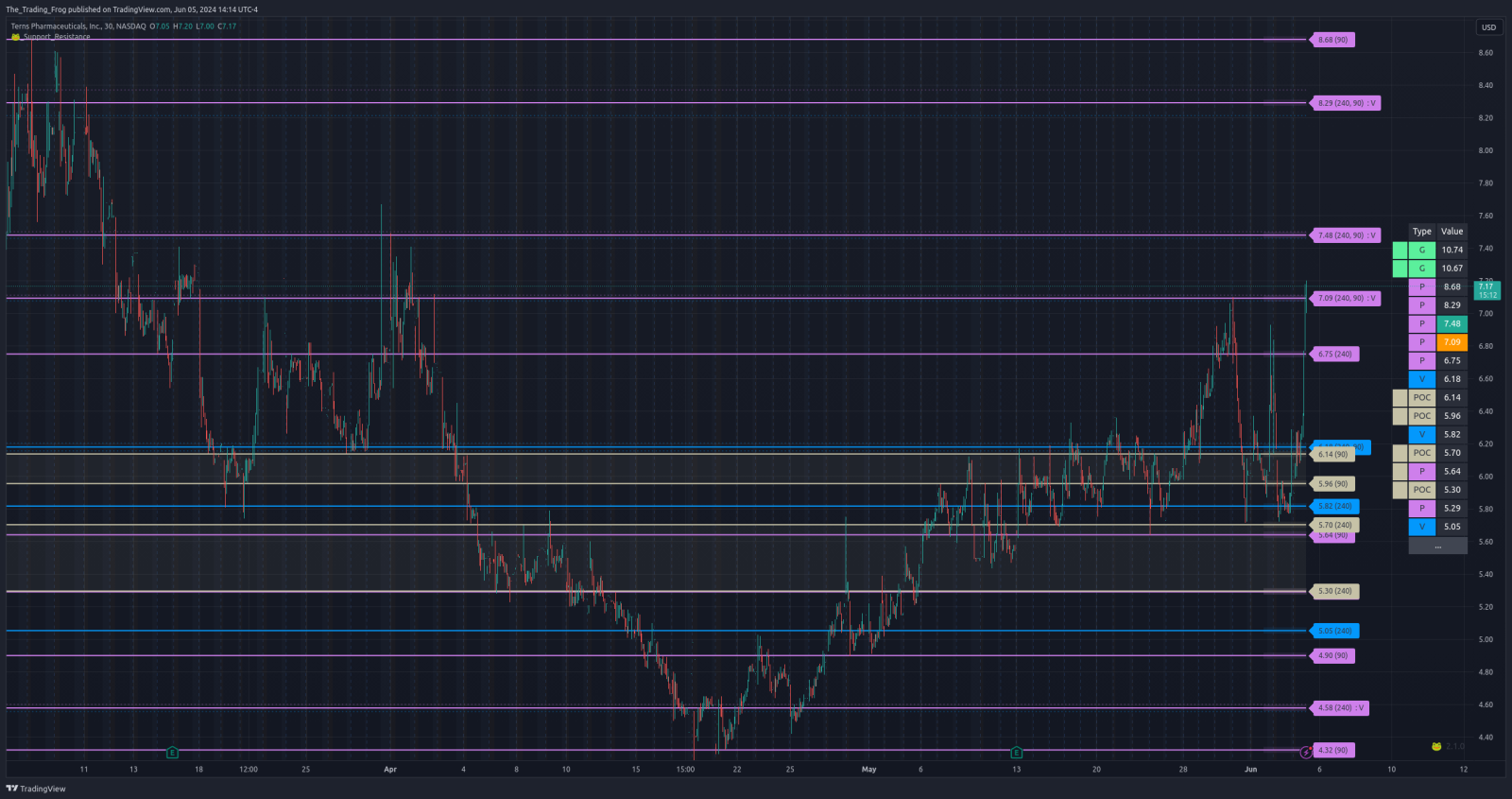Select the green swatch beside G 10.74
This screenshot has height=799, width=1512.
click(1400, 251)
